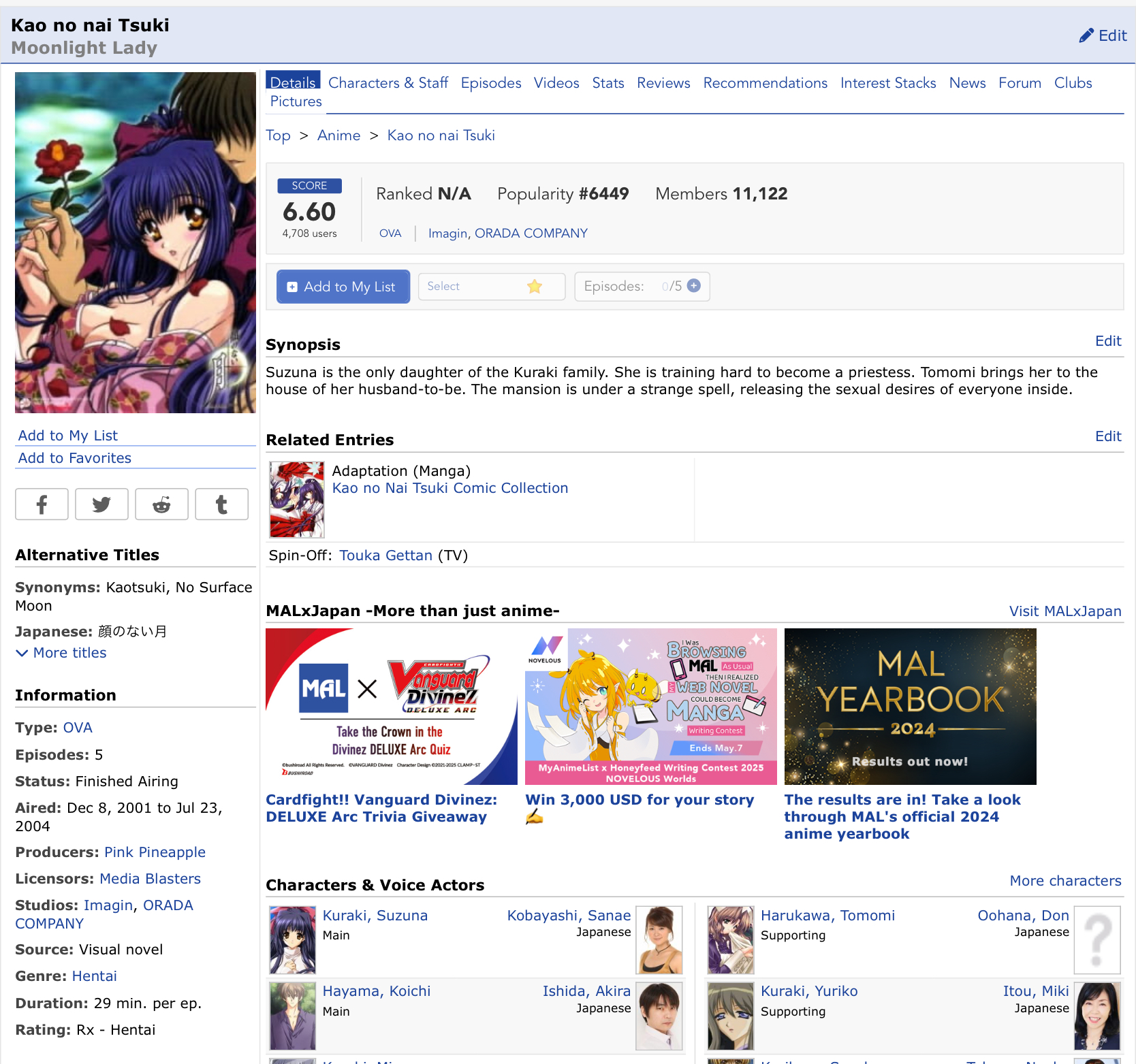
Task: Open the Episodes tab
Action: pos(491,83)
